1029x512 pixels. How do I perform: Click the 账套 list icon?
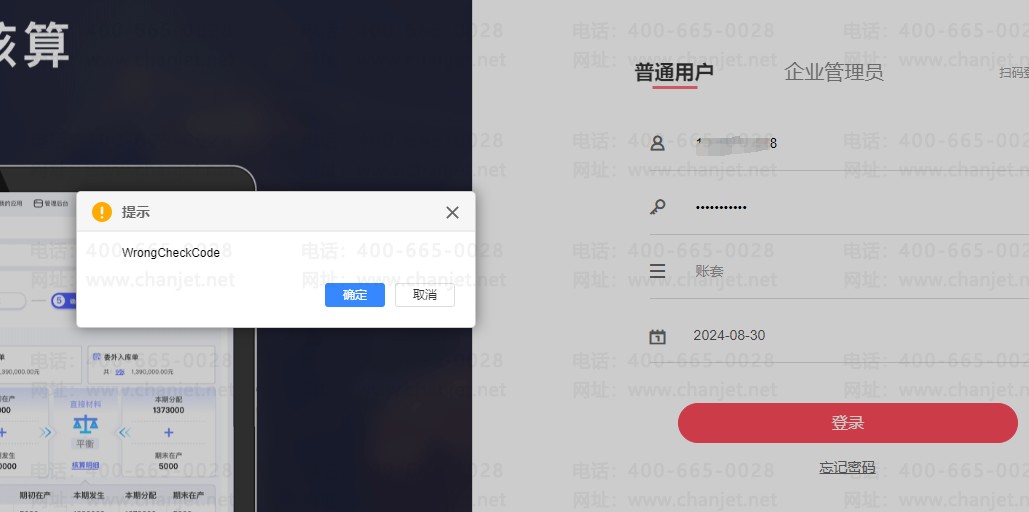click(657, 271)
